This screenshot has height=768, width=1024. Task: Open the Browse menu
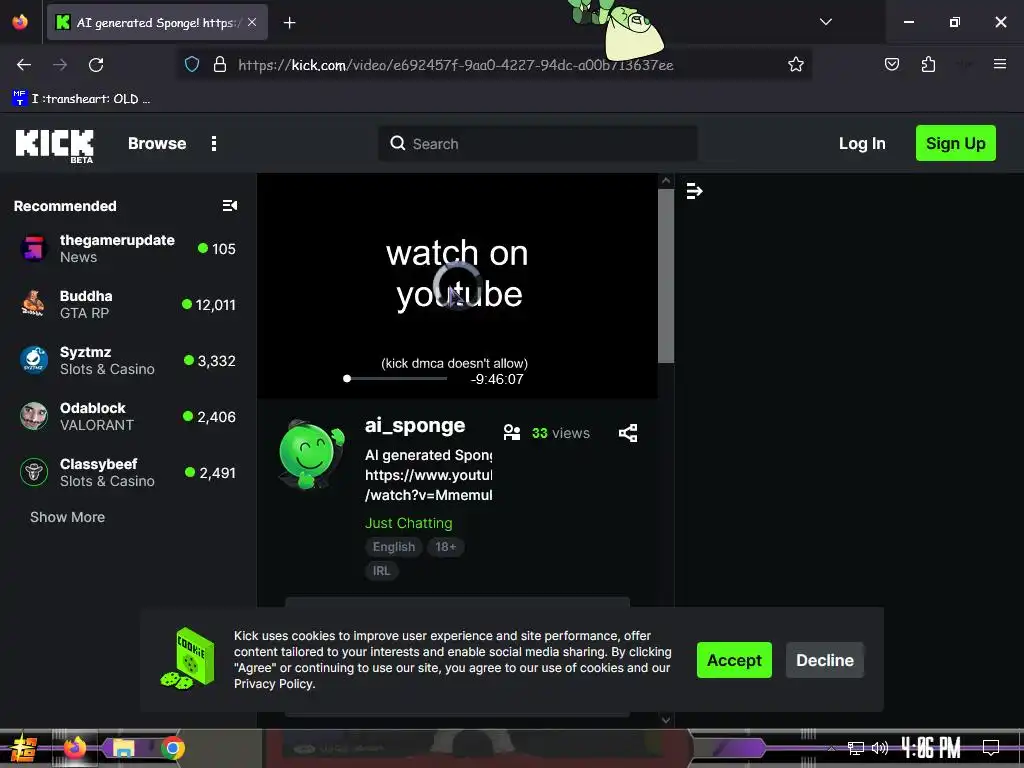(x=157, y=144)
